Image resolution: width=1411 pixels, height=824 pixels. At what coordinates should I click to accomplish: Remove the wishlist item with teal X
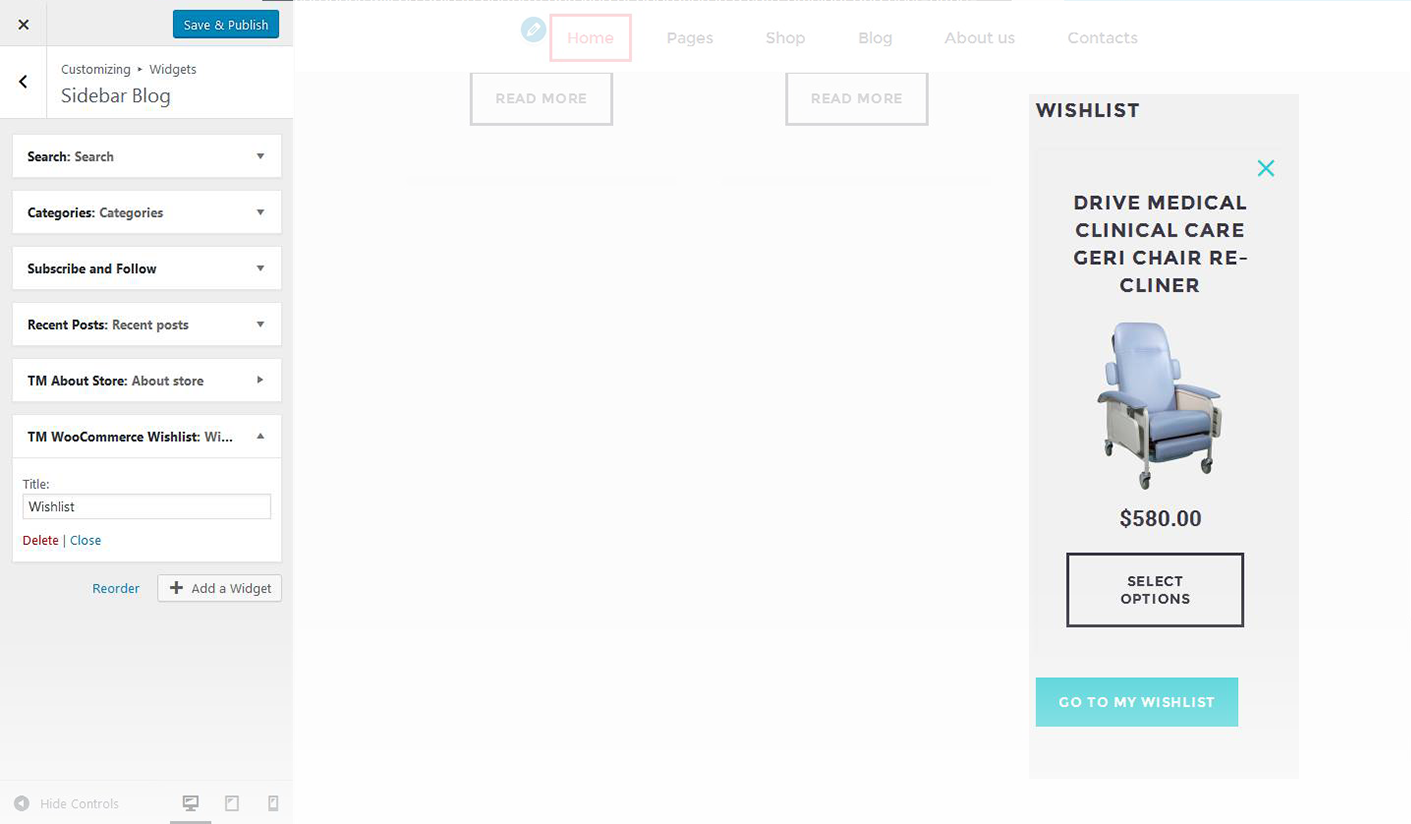point(1265,168)
